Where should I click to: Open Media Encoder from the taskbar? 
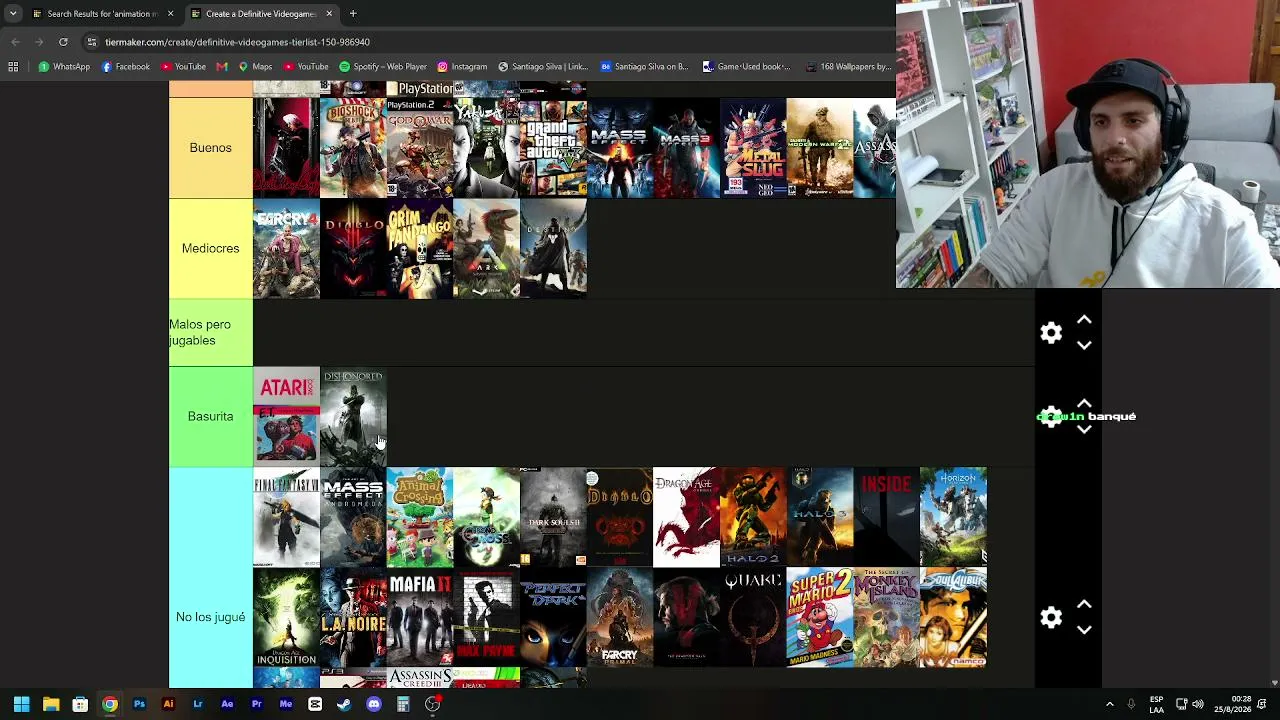(286, 704)
